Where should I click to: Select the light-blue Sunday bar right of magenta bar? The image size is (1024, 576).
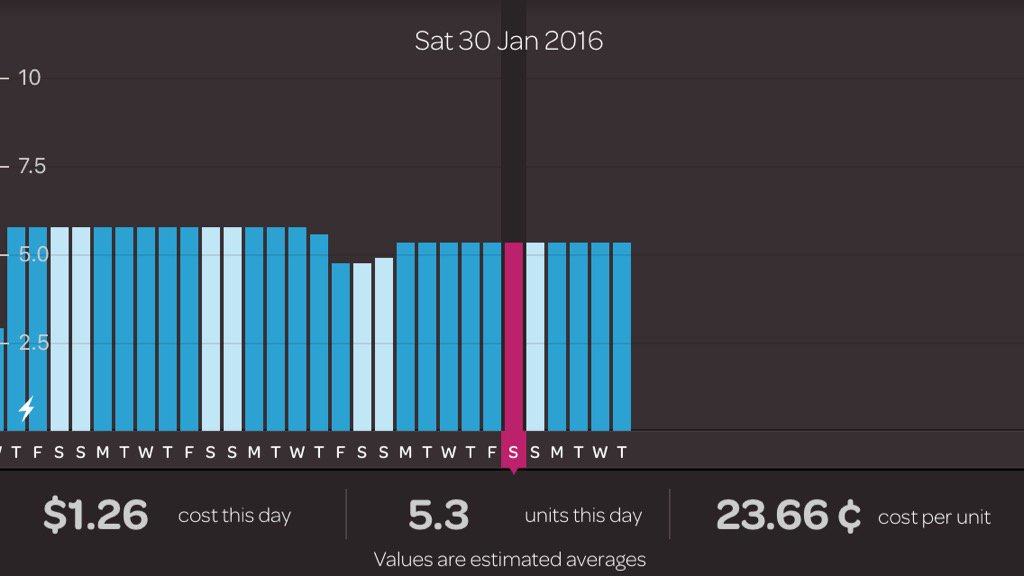535,335
